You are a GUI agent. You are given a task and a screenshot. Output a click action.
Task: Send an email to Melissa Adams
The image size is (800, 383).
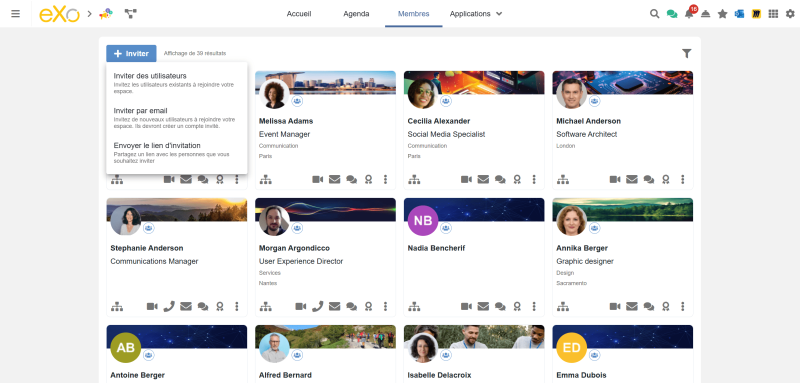coord(334,180)
